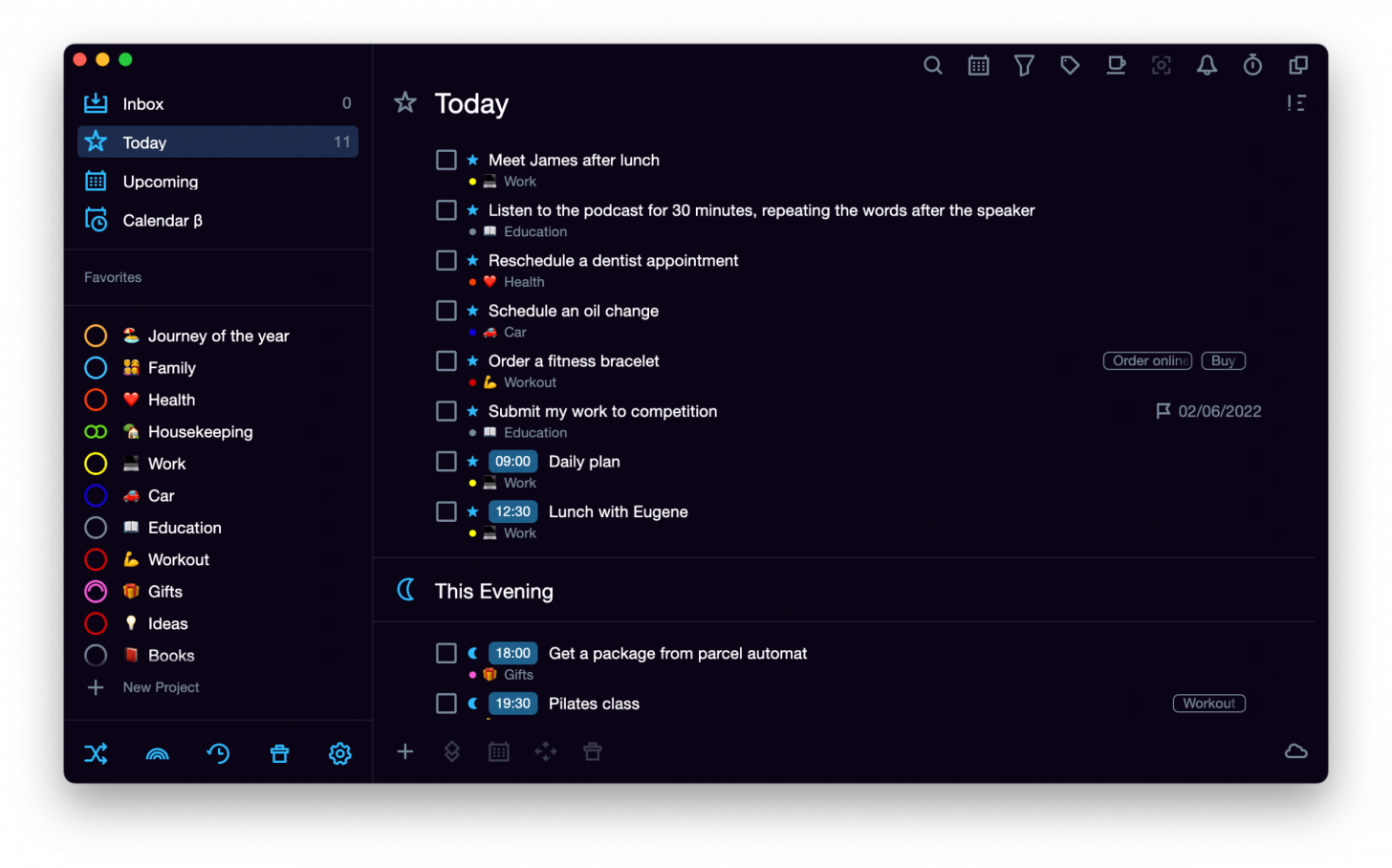1392x868 pixels.
Task: Open the calendar picker icon in toolbar
Action: tap(978, 65)
